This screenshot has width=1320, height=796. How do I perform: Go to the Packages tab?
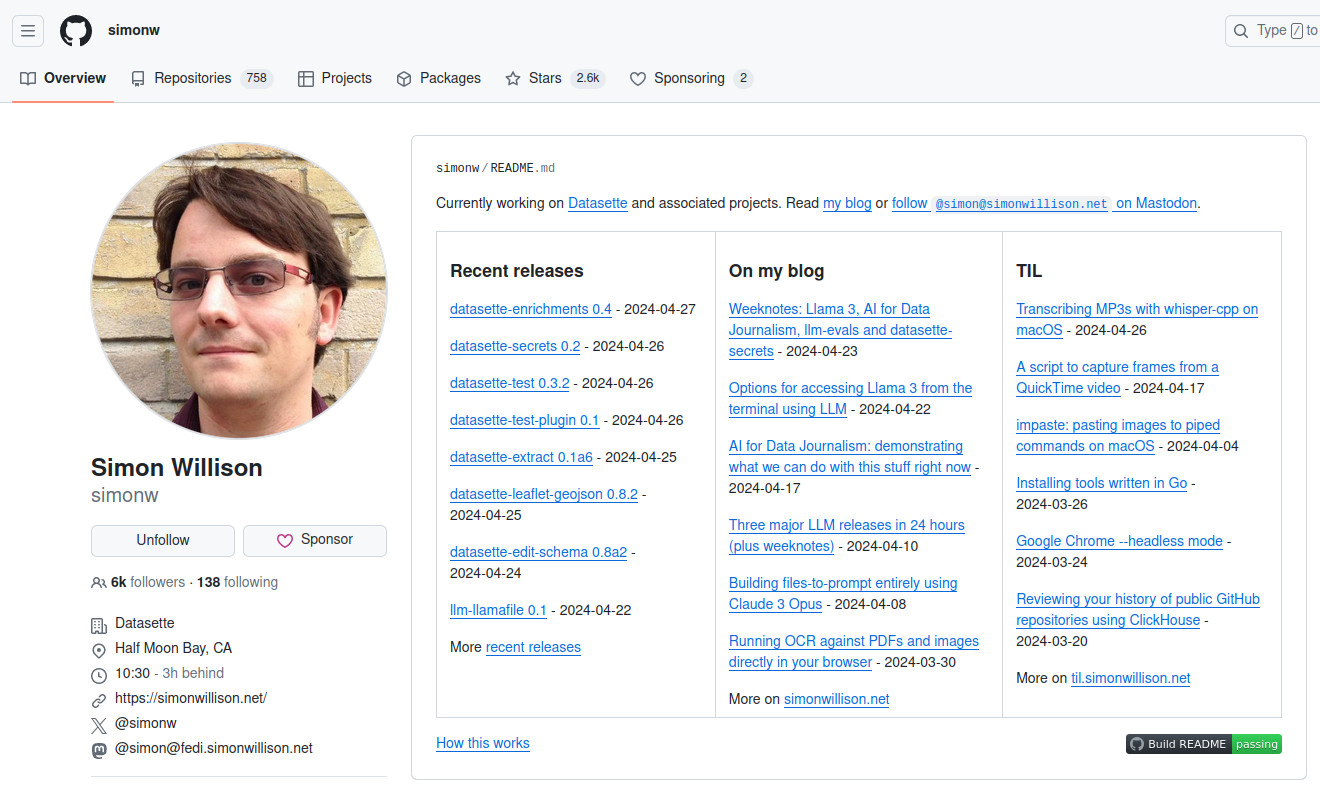(x=438, y=78)
